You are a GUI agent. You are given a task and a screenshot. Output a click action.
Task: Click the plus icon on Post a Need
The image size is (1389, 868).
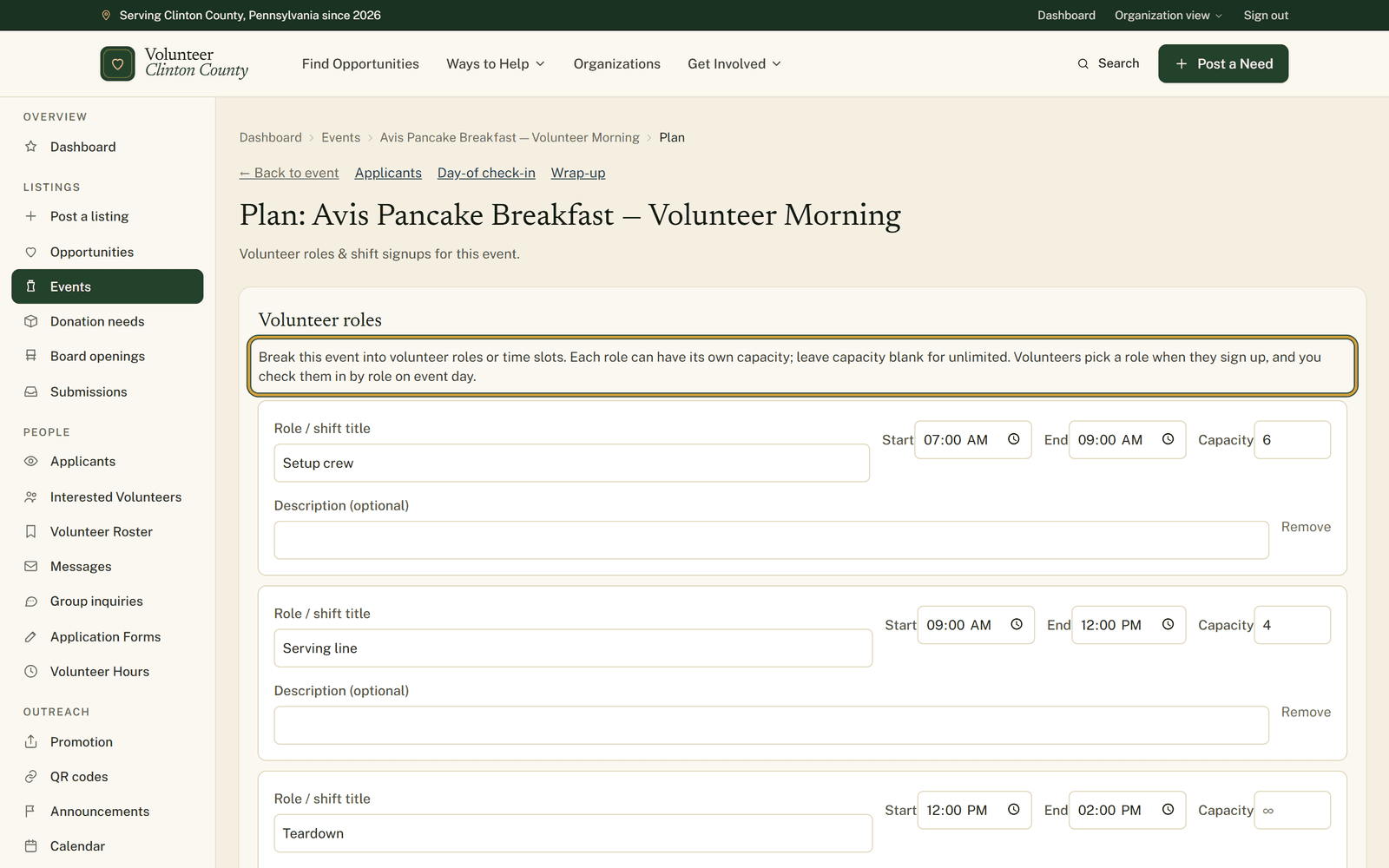tap(1181, 63)
